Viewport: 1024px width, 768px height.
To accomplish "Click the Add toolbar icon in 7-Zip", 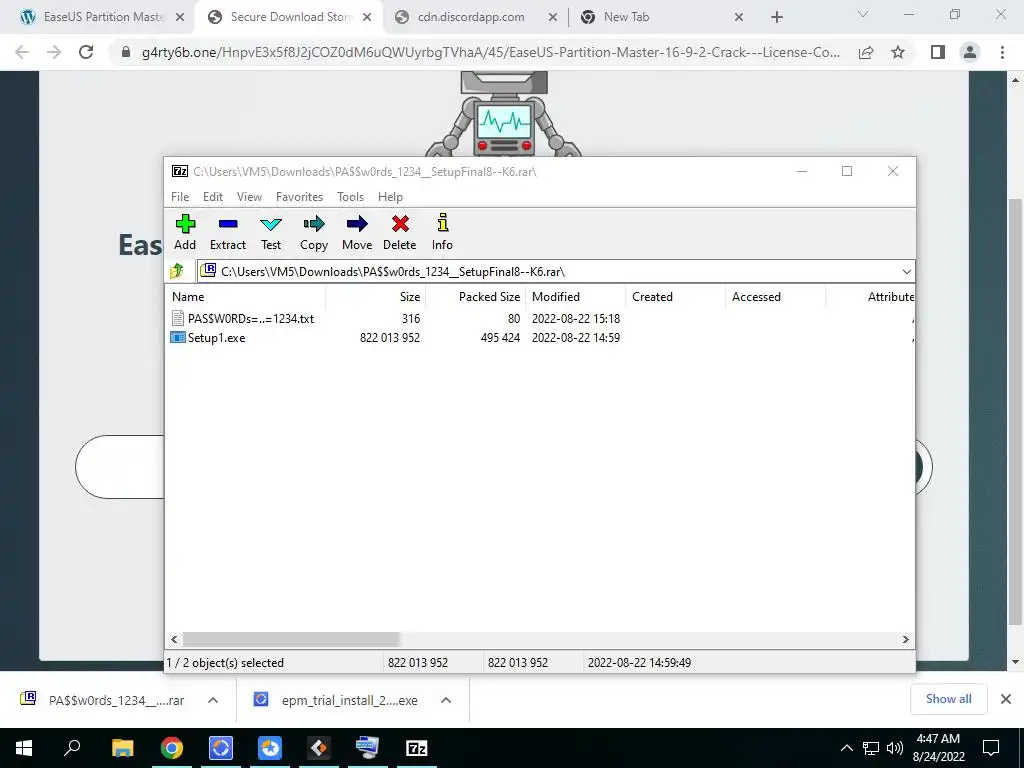I will tap(185, 232).
